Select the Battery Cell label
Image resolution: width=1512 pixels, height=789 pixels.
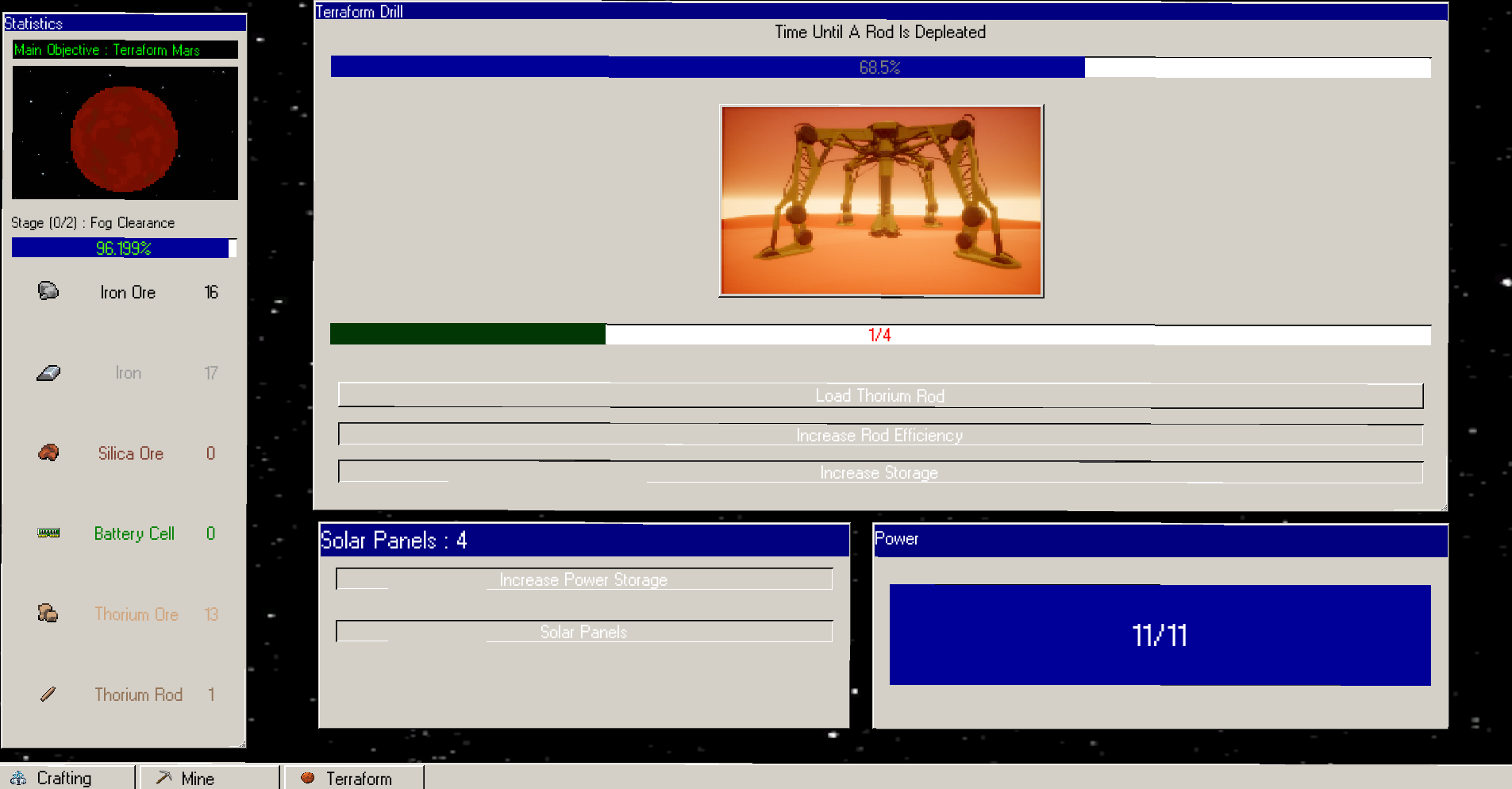(x=134, y=533)
